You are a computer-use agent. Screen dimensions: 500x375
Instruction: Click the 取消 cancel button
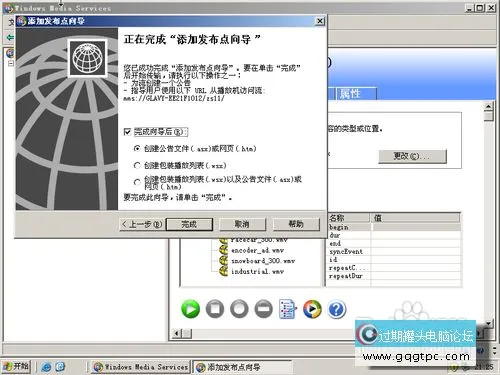(242, 224)
